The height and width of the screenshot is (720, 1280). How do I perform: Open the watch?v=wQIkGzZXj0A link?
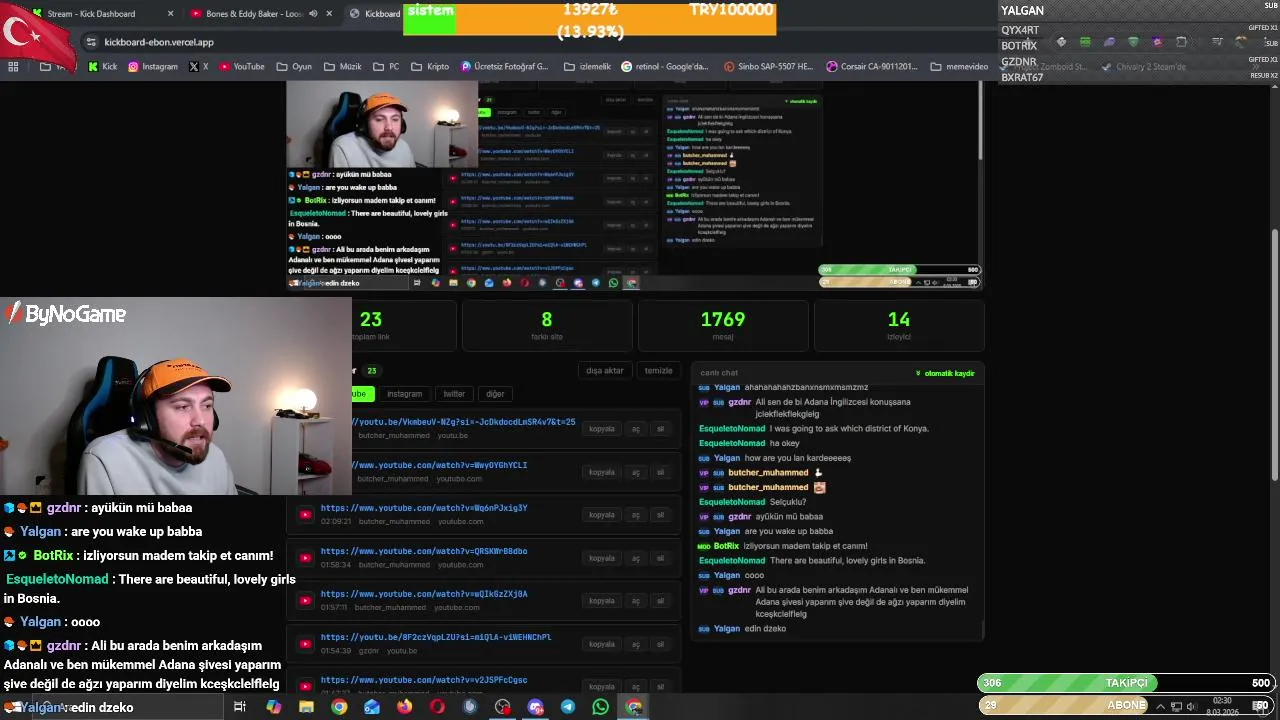(424, 594)
